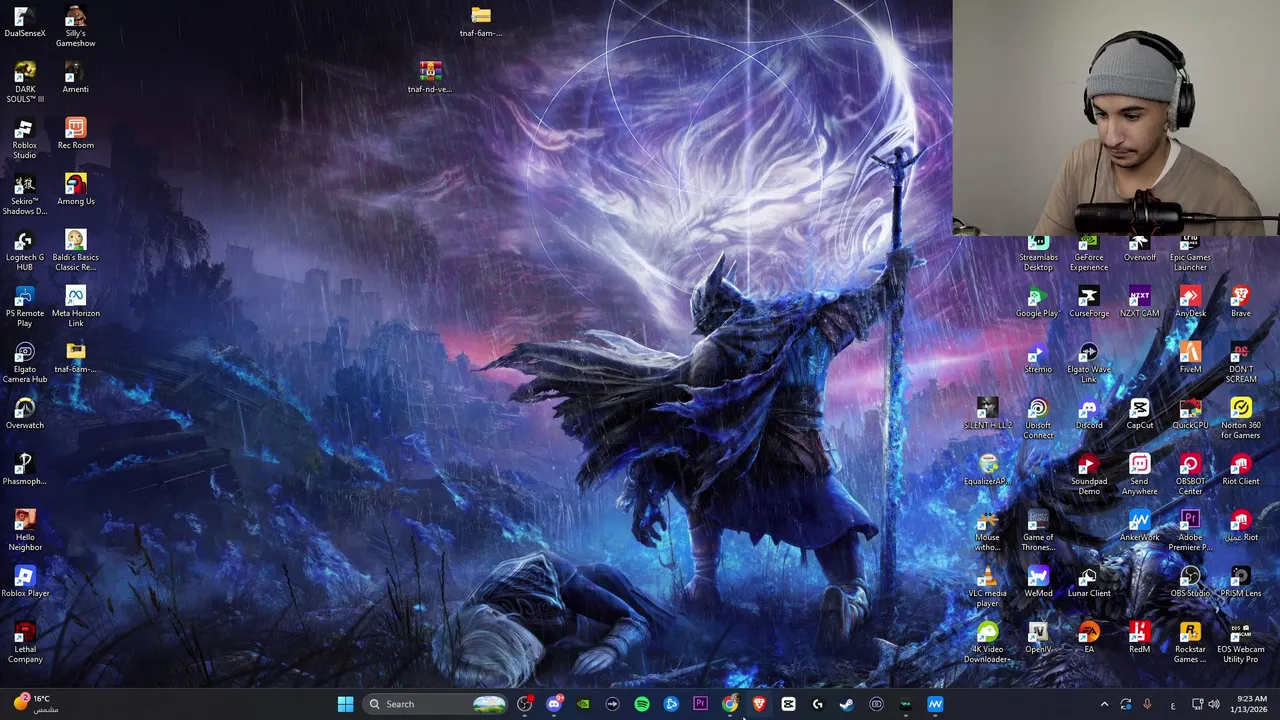Select the Send Anywhere desktop icon
The image size is (1280, 720).
(1140, 475)
